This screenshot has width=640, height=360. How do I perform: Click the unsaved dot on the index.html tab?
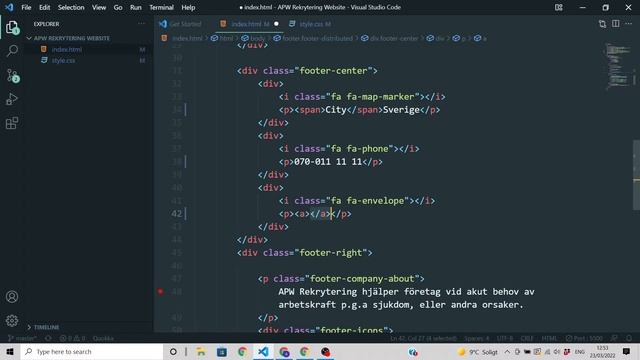[x=276, y=24]
